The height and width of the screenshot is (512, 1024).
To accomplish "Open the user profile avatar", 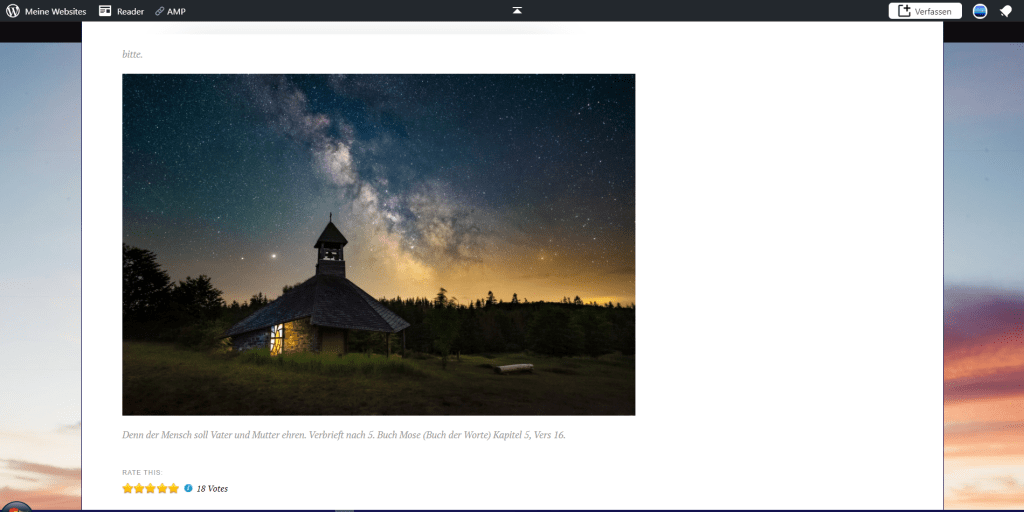I will click(980, 11).
